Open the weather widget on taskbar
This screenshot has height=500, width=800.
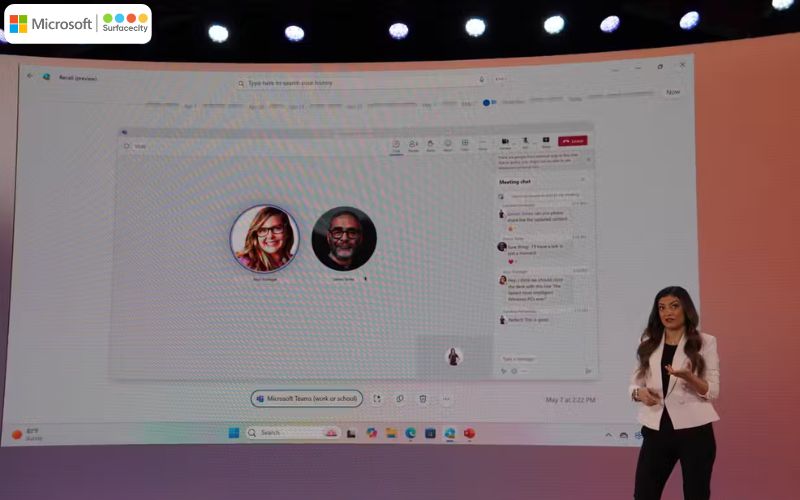[28, 434]
